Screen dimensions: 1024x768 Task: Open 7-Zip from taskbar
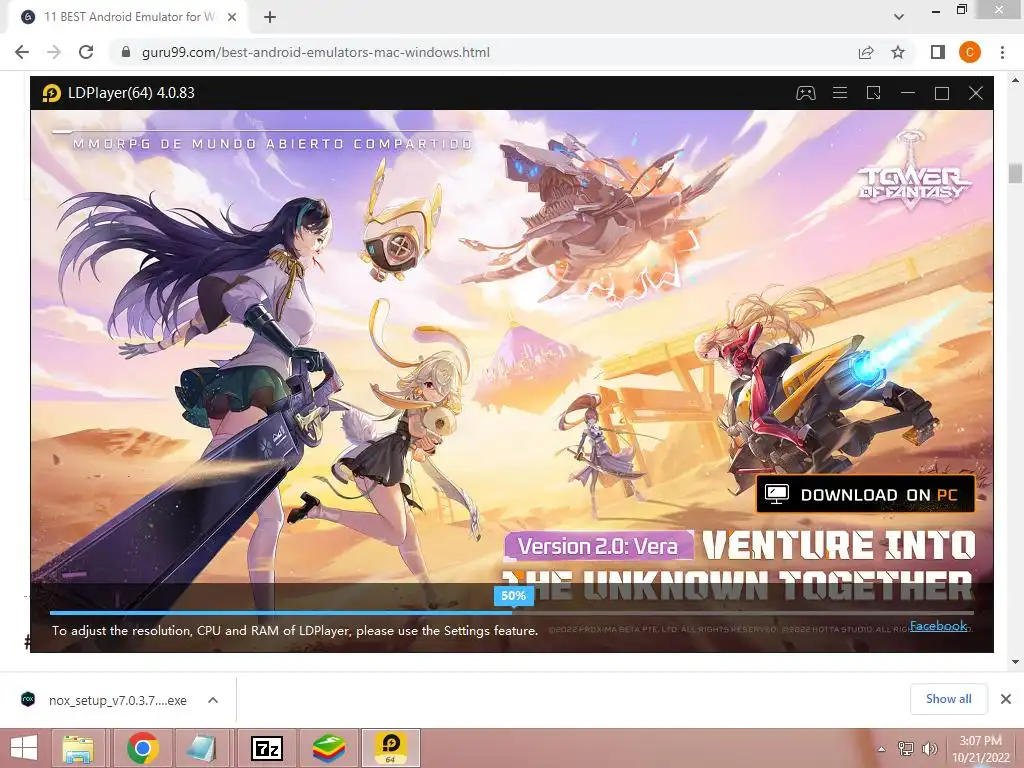(x=266, y=748)
